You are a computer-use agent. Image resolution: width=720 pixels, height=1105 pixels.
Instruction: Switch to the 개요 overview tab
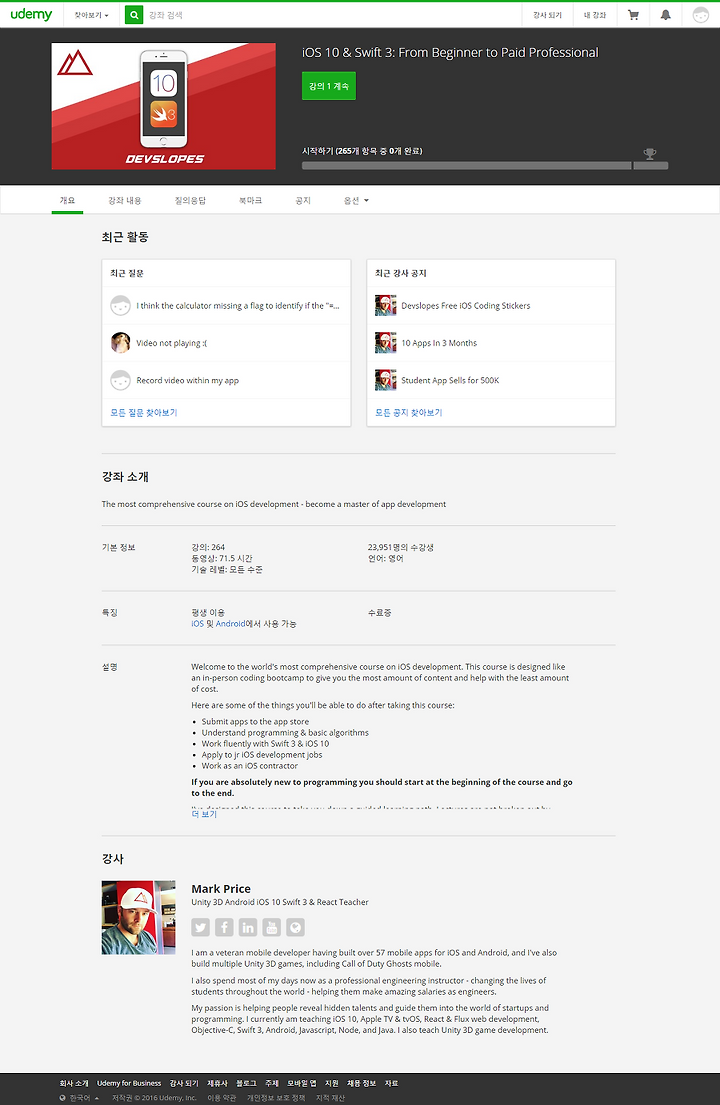tap(67, 201)
